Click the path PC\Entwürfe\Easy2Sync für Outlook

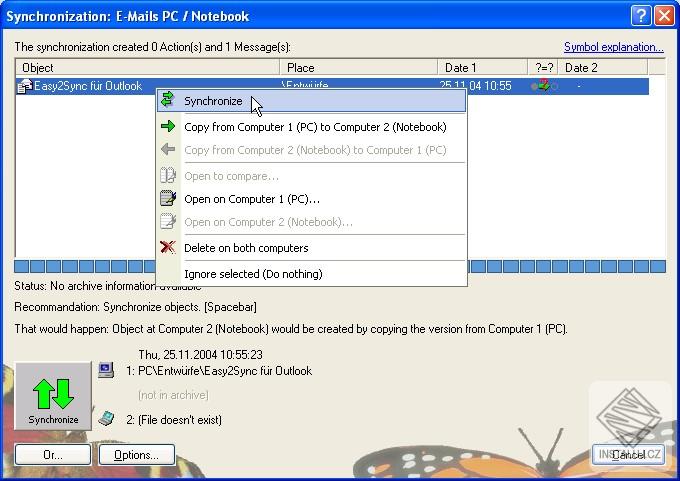click(225, 371)
